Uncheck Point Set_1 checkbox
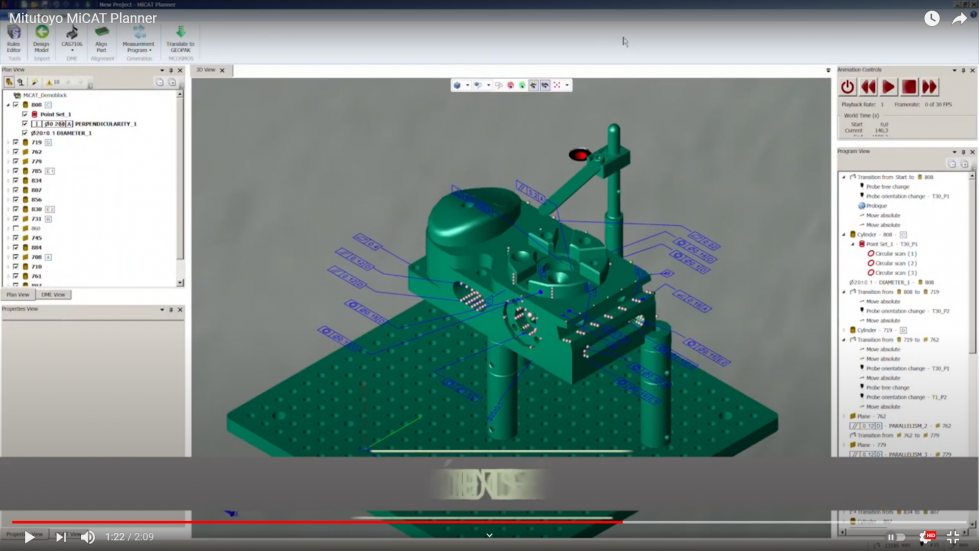The image size is (979, 551). [25, 114]
